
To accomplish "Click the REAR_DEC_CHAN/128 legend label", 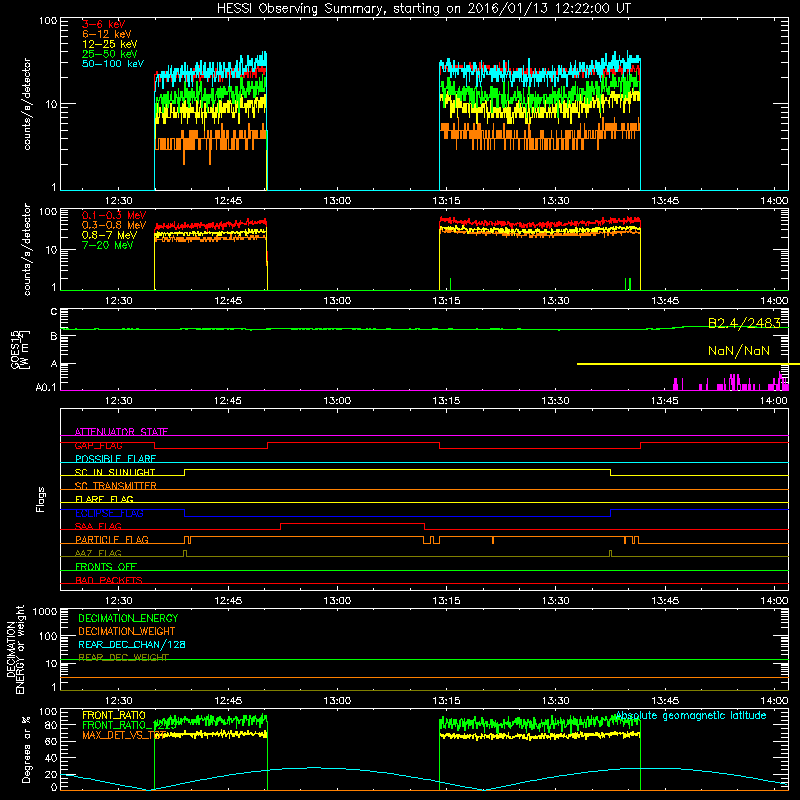I will (132, 644).
